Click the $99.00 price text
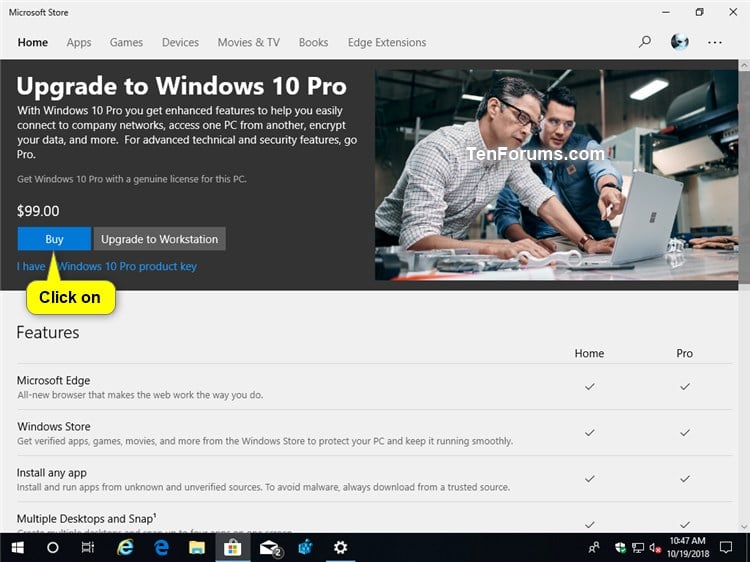Viewport: 750px width, 562px height. 38,211
